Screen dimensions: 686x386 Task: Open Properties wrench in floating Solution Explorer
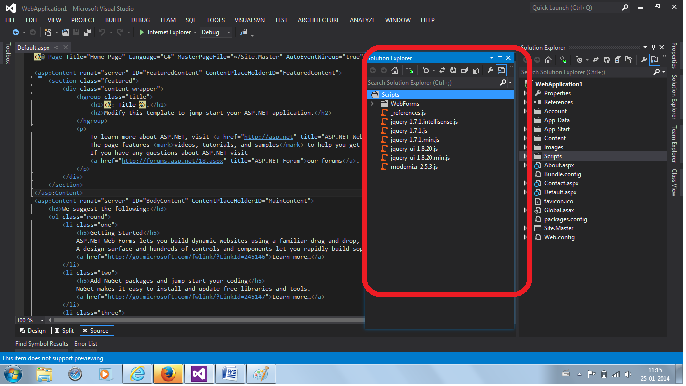[490, 70]
